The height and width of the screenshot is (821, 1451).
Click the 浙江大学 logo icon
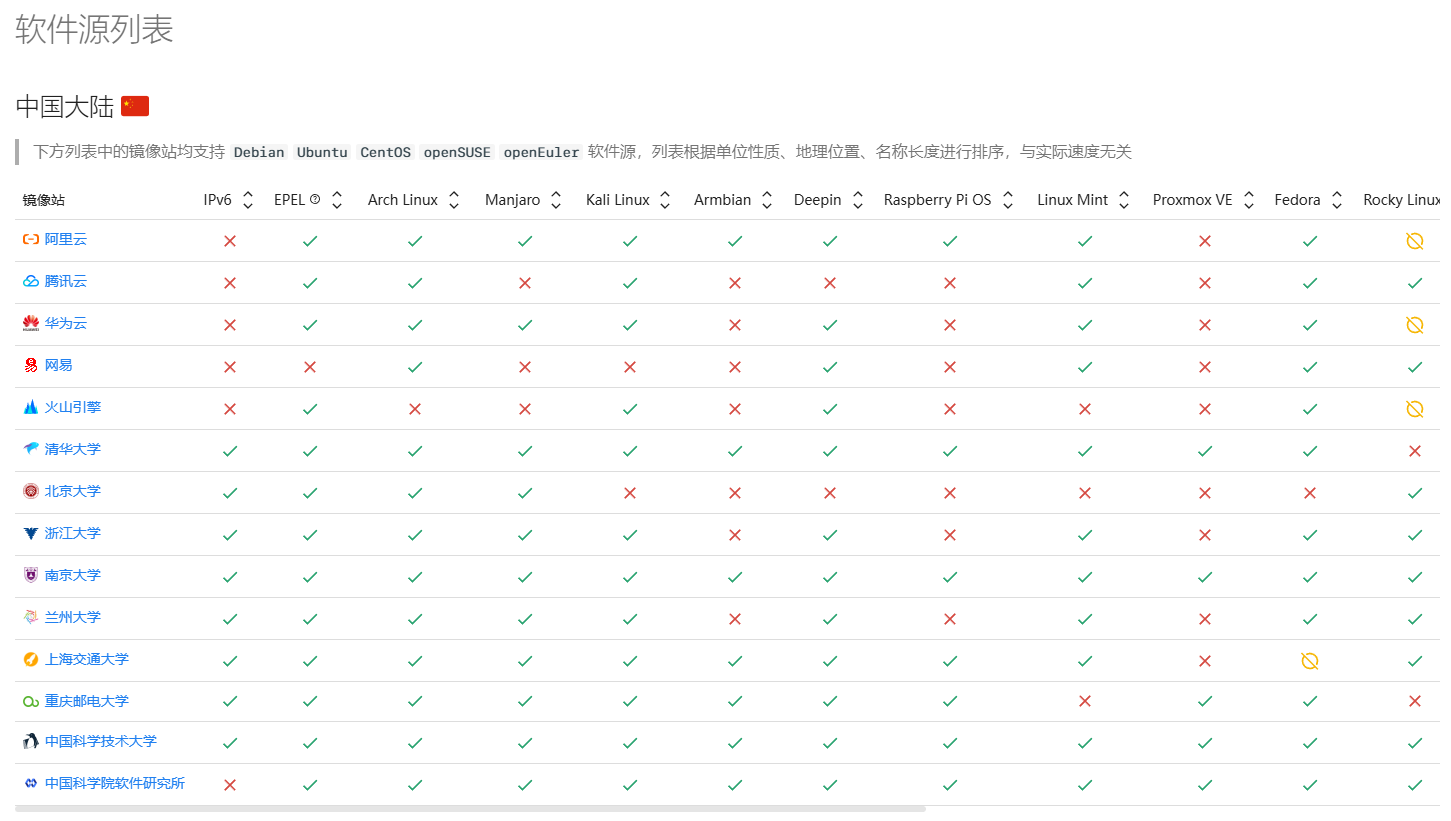point(31,534)
